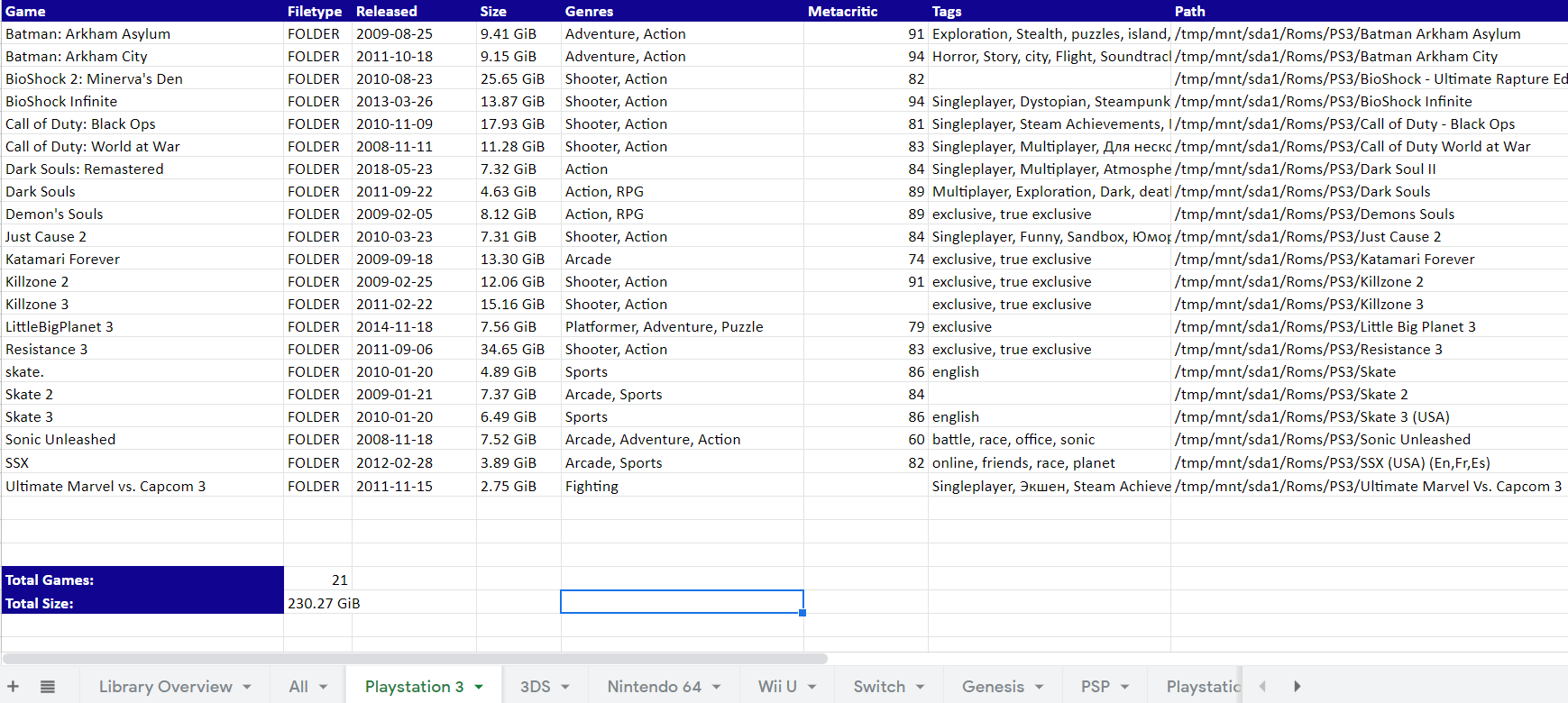Screen dimensions: 1568x703
Task: Select the Playstation 3 sheet tab
Action: coord(415,687)
